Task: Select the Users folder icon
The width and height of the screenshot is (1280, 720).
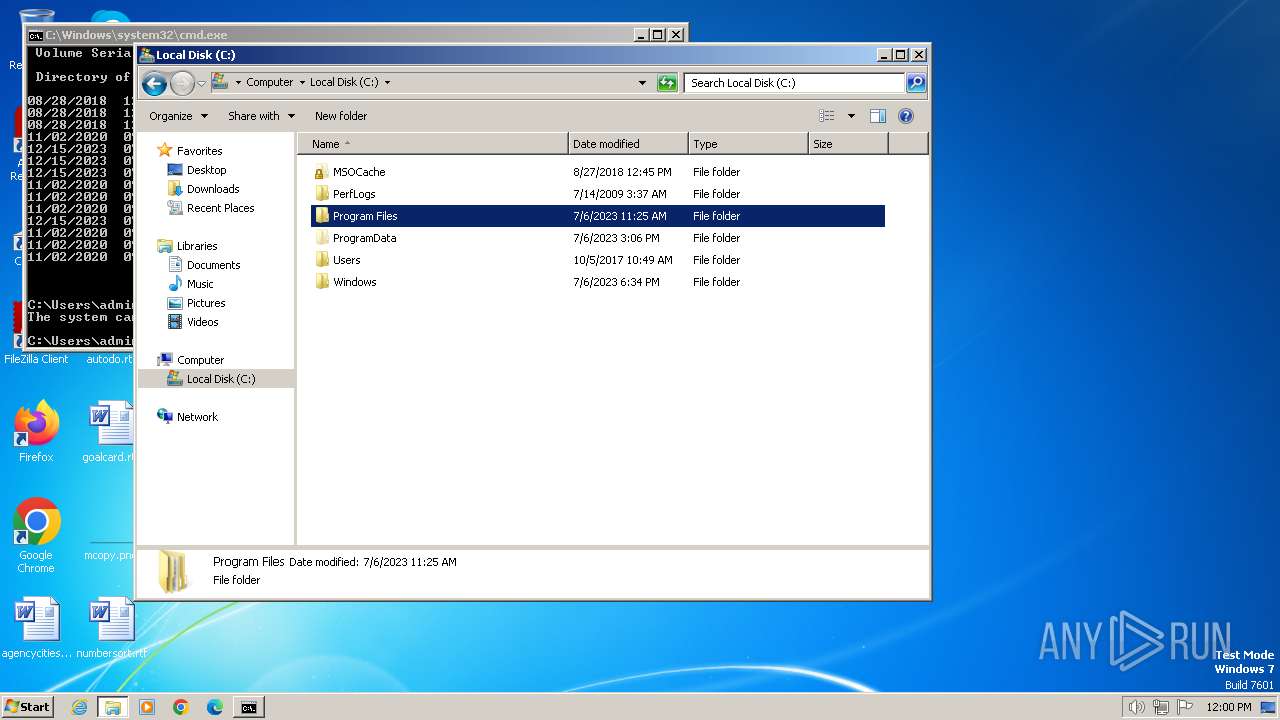Action: pyautogui.click(x=321, y=260)
